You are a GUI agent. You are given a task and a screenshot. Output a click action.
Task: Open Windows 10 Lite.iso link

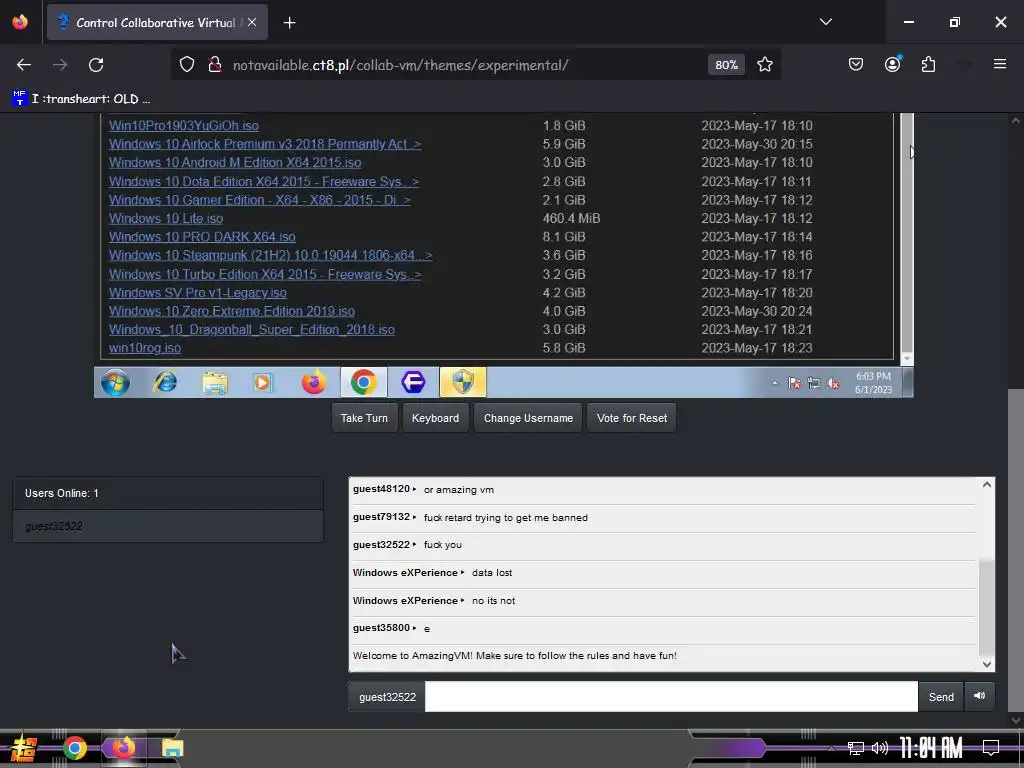point(166,218)
